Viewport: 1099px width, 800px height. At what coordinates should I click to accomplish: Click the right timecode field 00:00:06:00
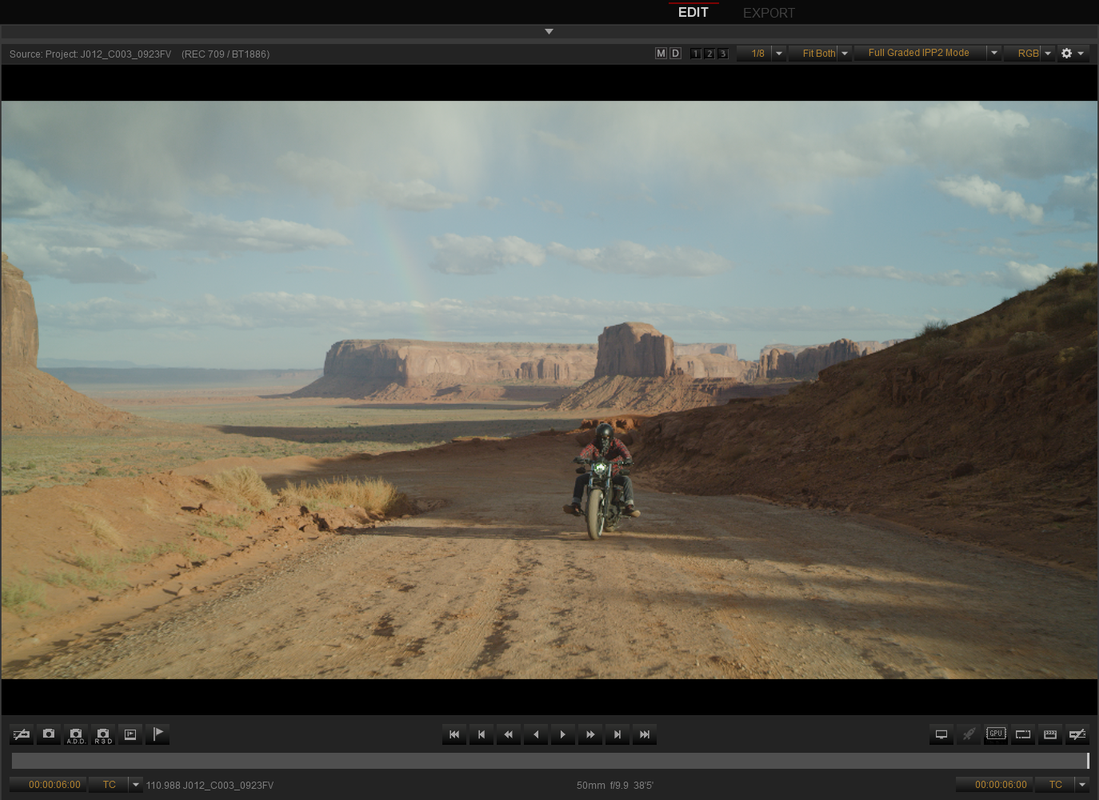click(995, 785)
